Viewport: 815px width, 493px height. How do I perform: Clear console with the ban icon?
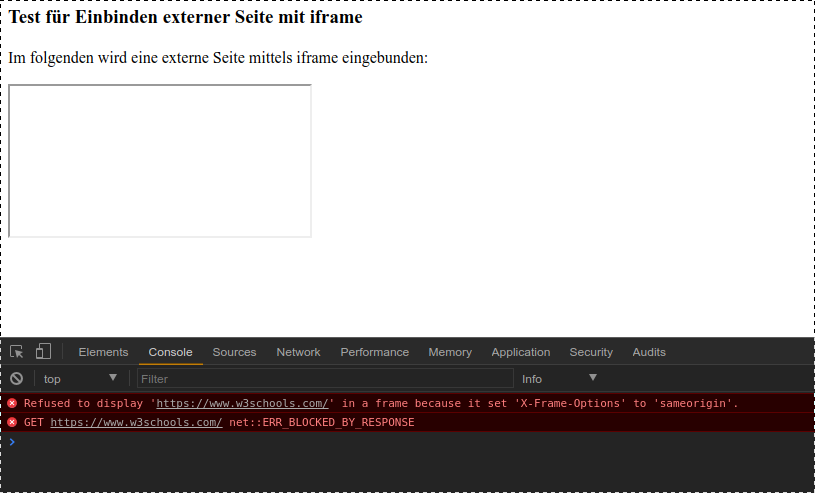[17, 379]
